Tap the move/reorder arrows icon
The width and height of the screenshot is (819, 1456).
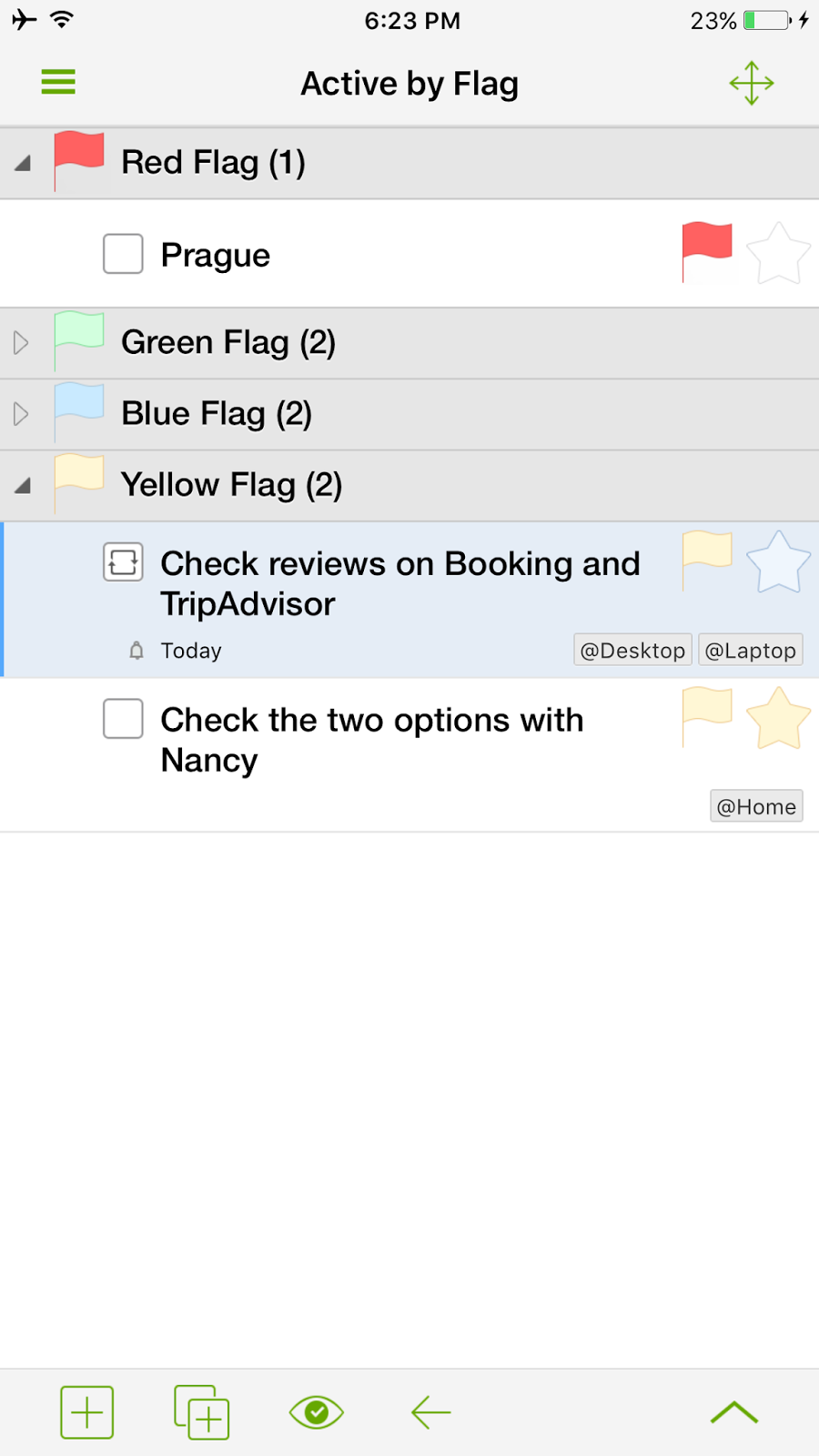click(x=750, y=83)
